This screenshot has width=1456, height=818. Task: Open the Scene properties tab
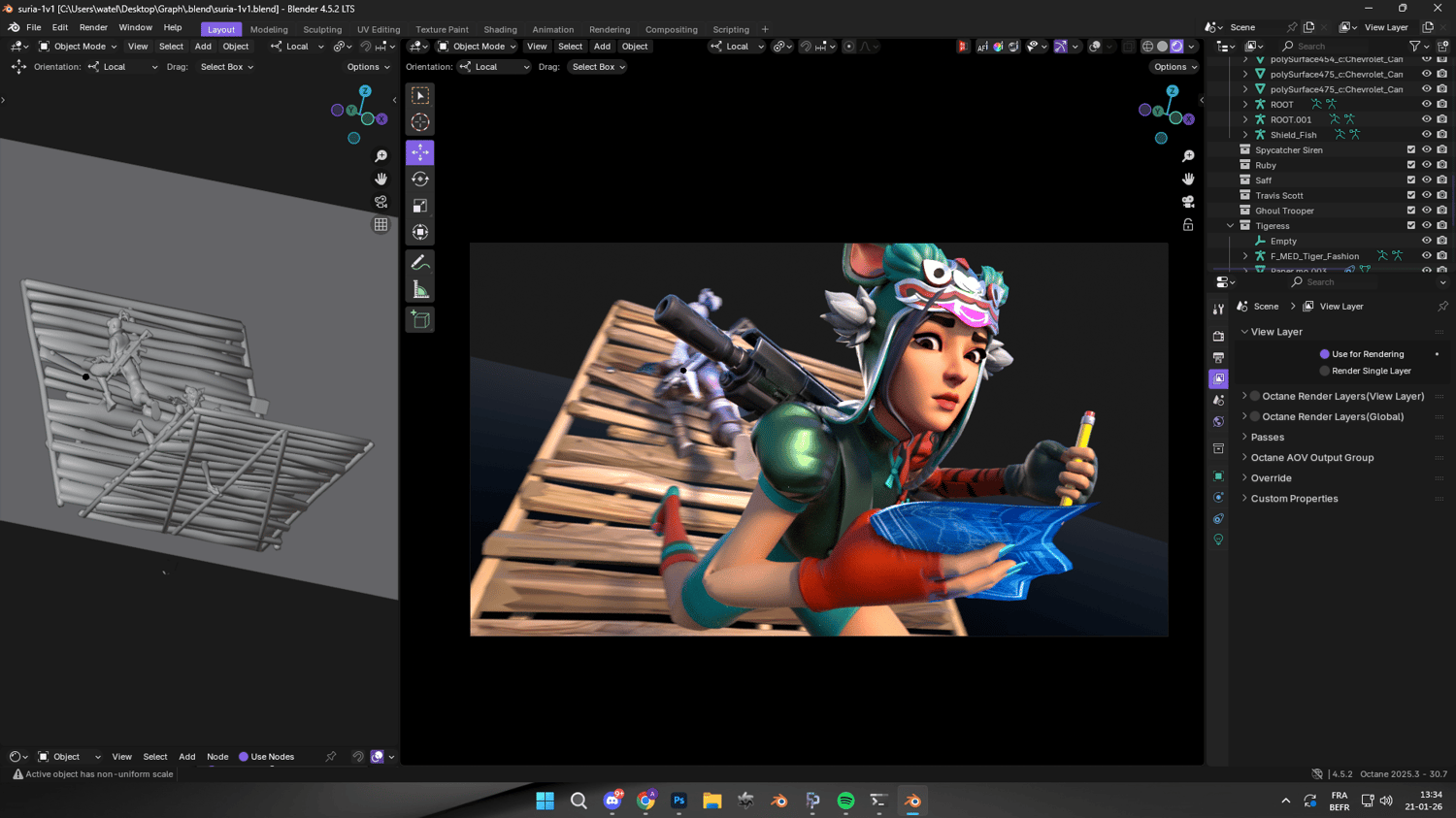coord(1218,400)
